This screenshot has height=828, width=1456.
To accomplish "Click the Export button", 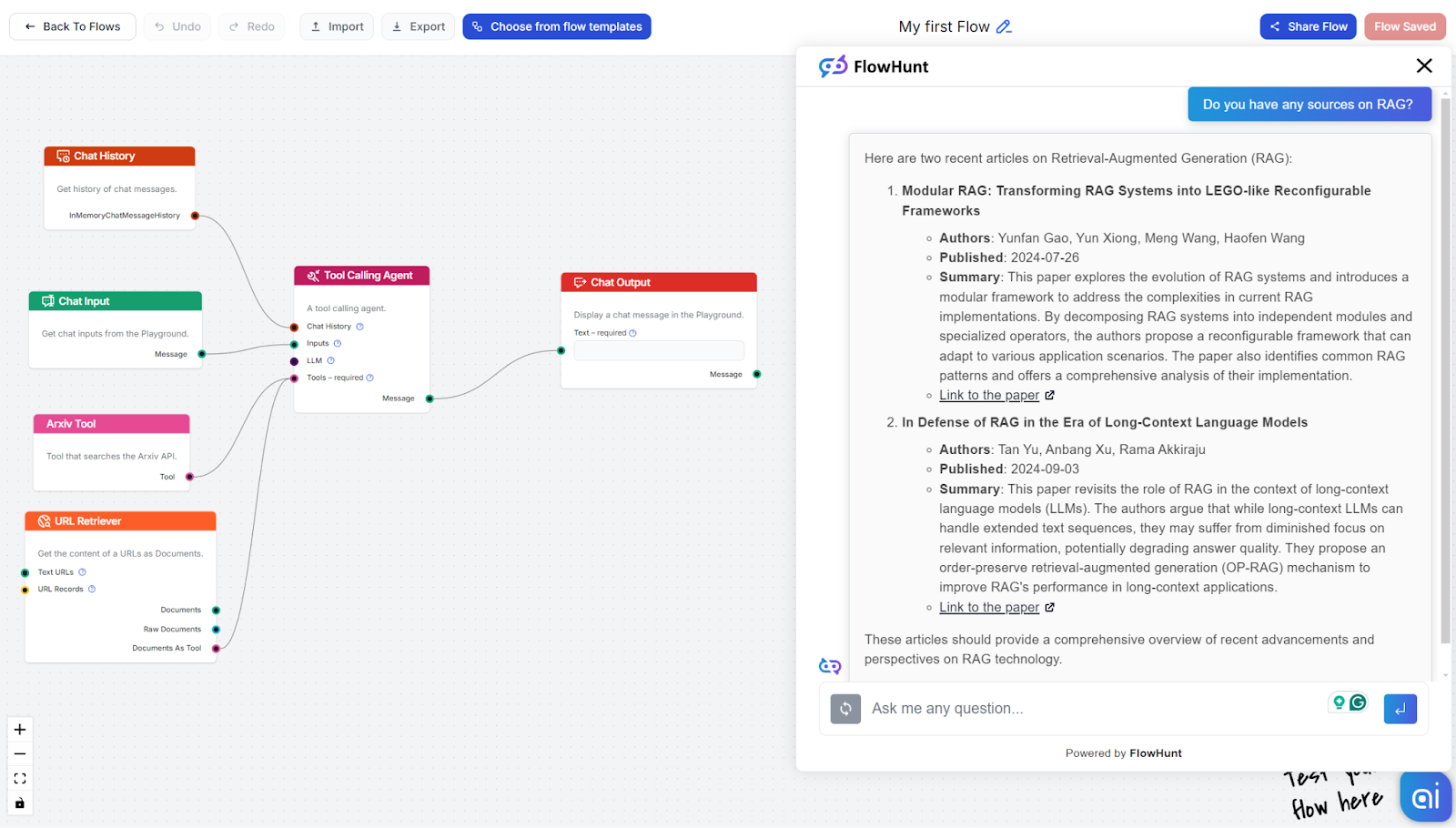I will [x=419, y=26].
